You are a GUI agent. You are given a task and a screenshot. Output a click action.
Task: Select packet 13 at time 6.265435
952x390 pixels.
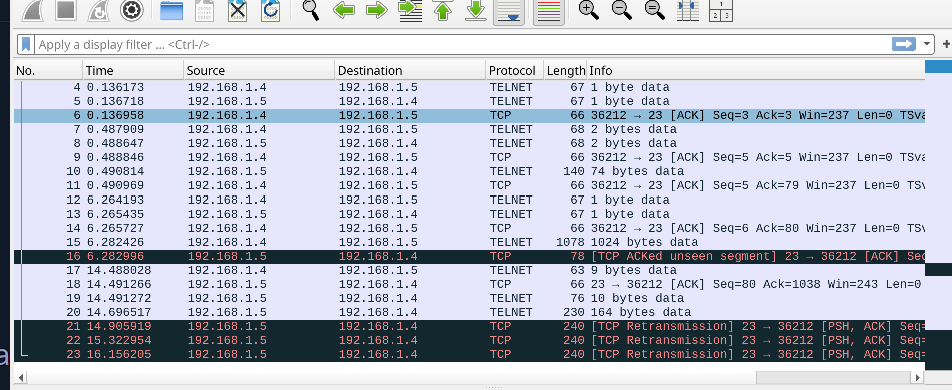coord(469,214)
